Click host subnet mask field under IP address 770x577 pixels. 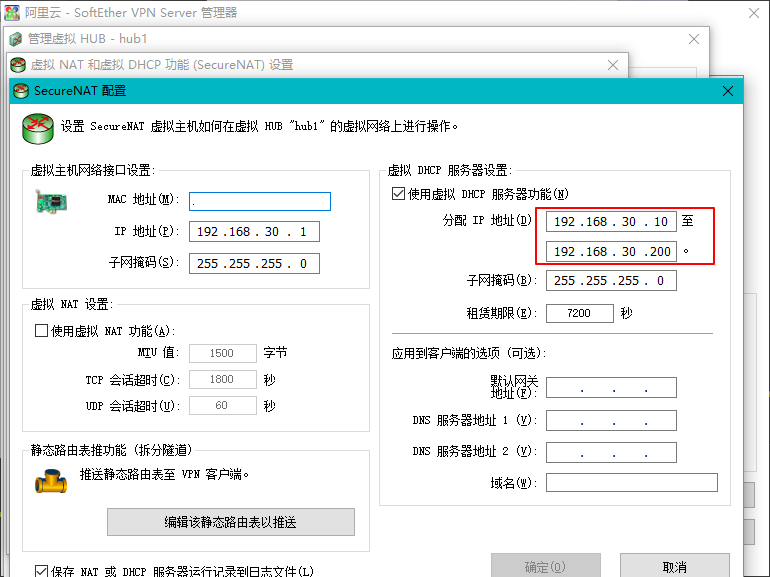pos(254,264)
